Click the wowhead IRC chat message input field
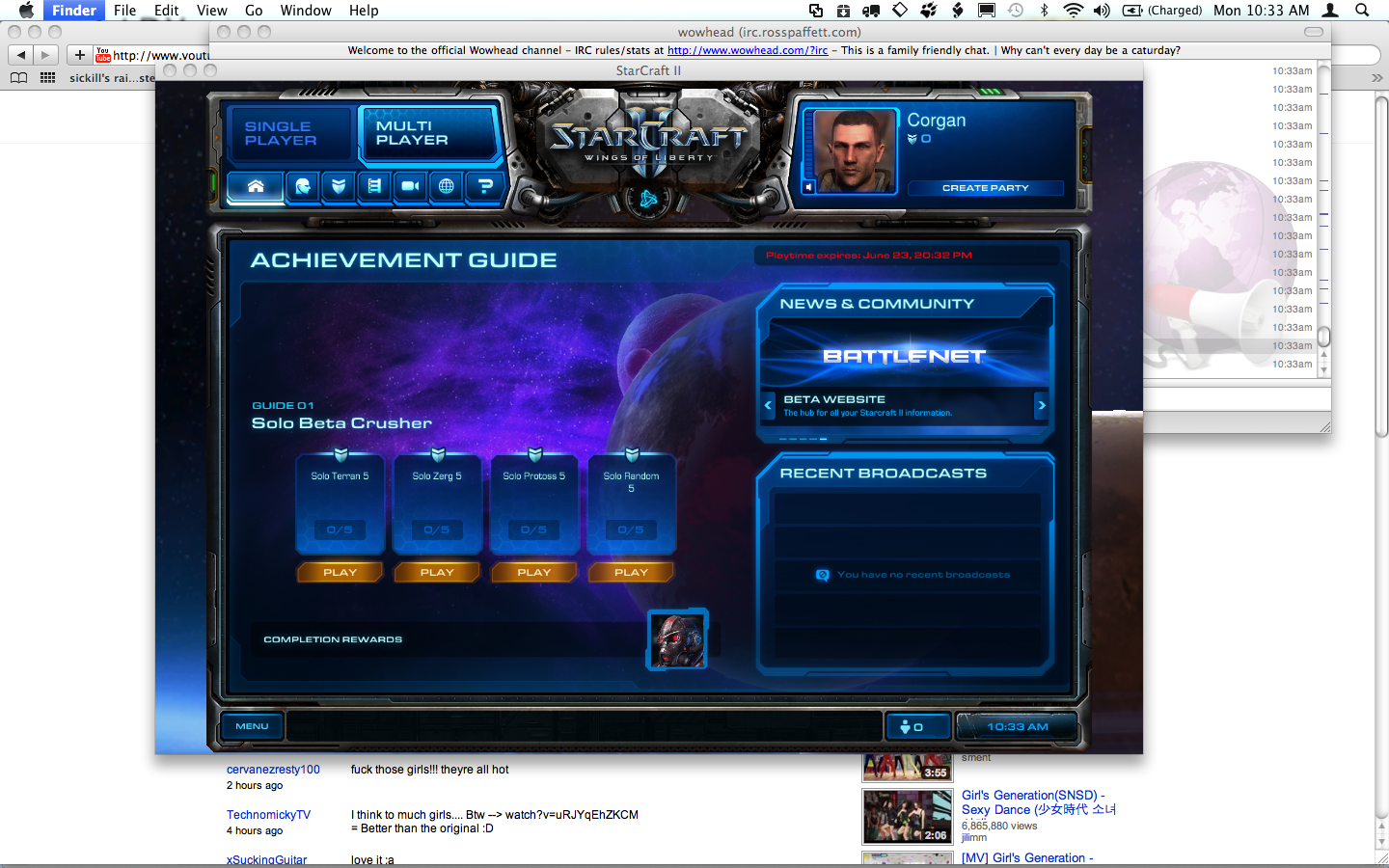 click(1236, 399)
